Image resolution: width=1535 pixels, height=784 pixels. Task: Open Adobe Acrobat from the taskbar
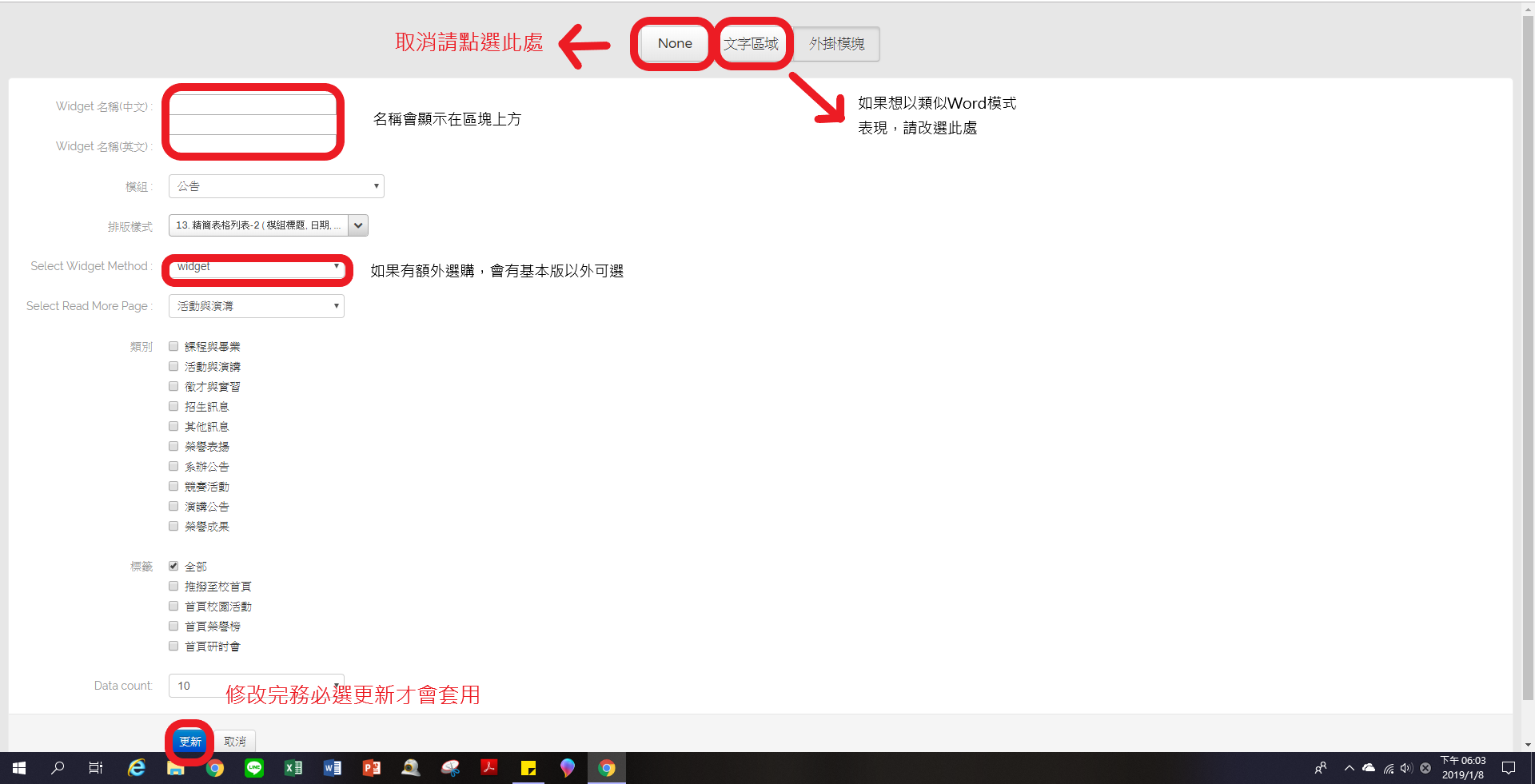pyautogui.click(x=489, y=768)
